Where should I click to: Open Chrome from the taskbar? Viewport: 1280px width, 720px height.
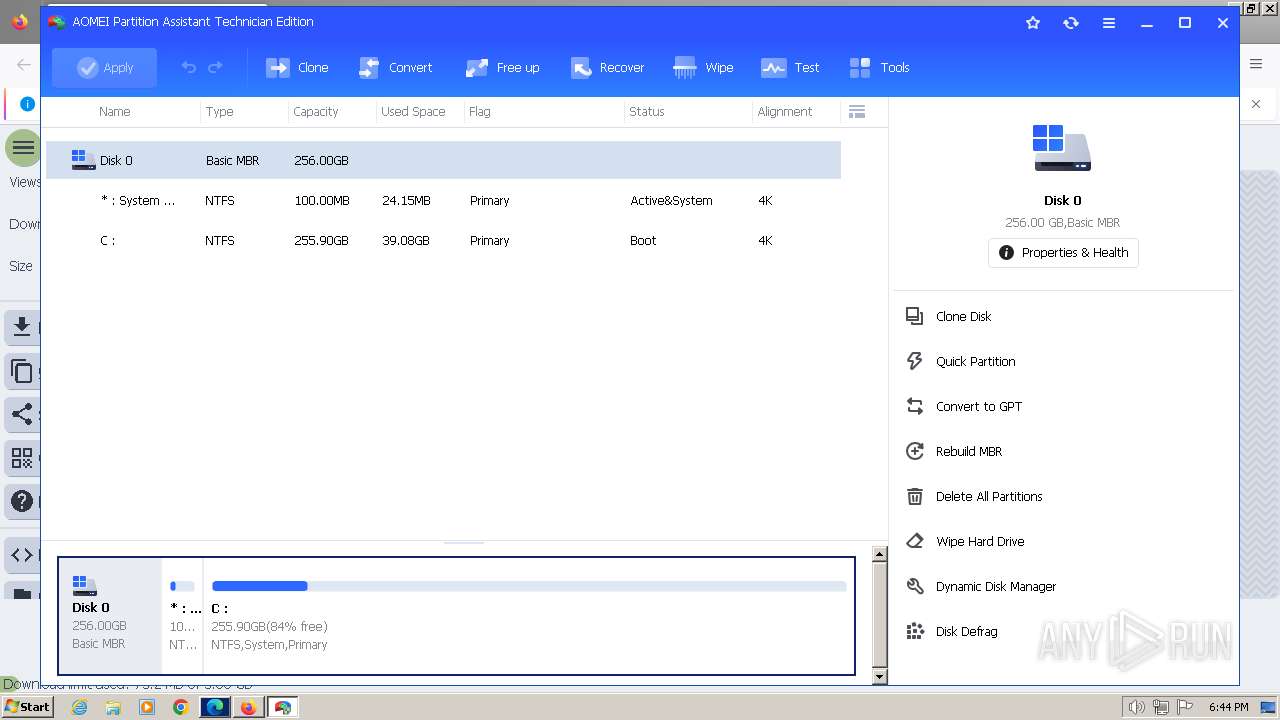pos(180,707)
